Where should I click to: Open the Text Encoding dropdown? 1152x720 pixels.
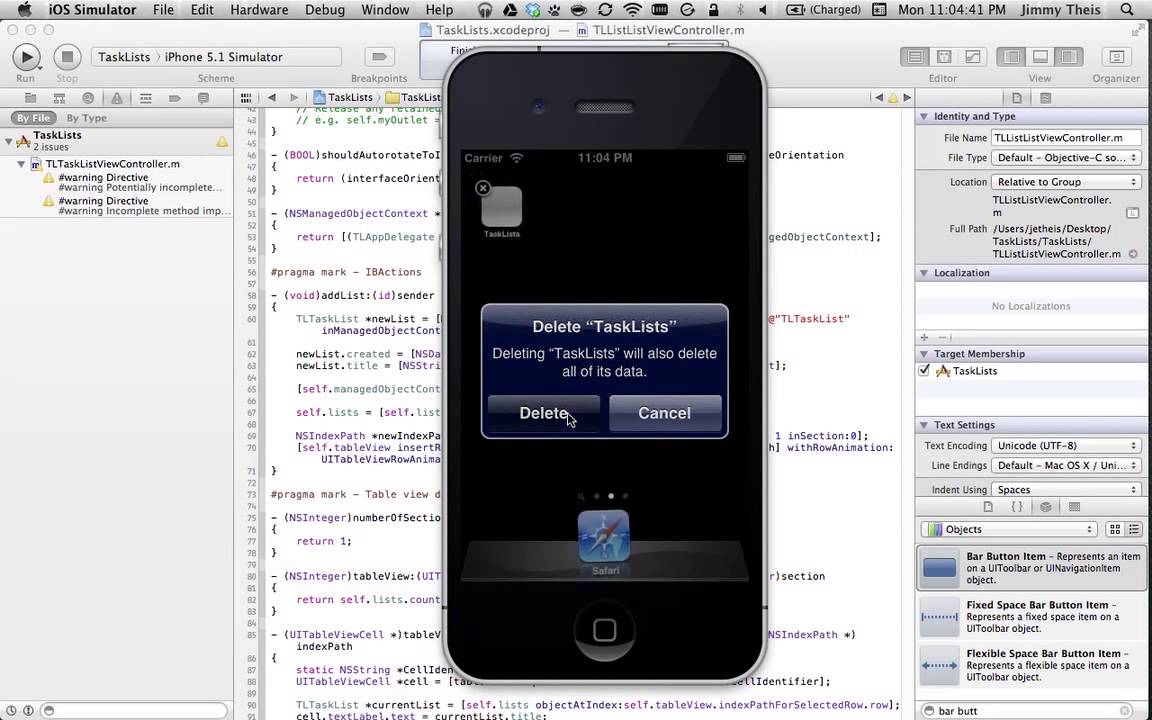click(x=1065, y=445)
